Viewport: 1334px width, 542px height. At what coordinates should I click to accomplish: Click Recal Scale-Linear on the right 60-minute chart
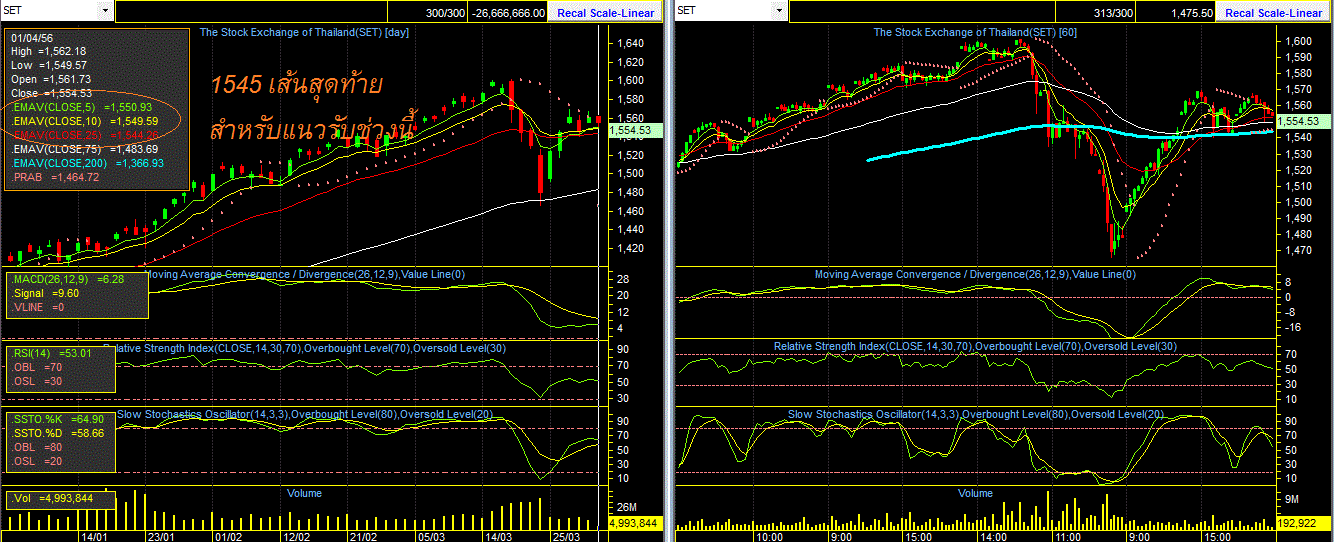1273,12
